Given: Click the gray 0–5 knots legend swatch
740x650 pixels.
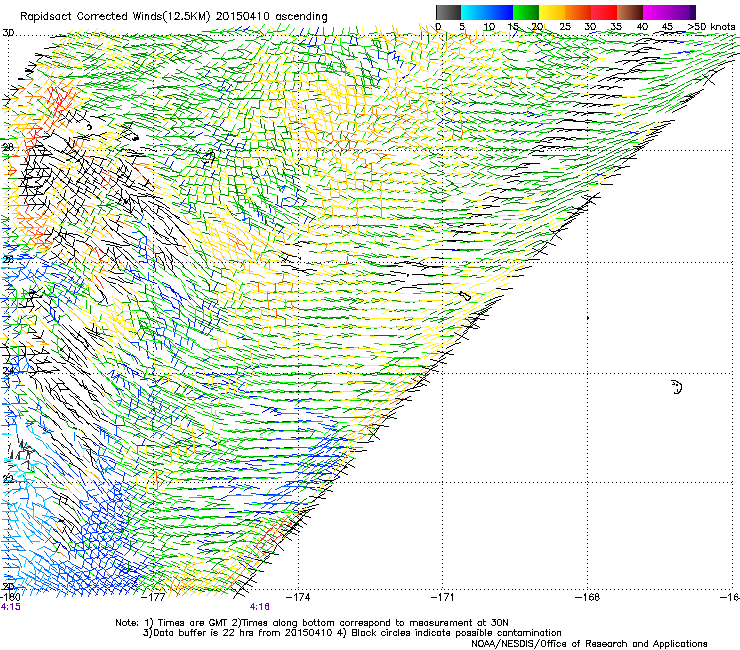Looking at the screenshot, I should pos(448,12).
